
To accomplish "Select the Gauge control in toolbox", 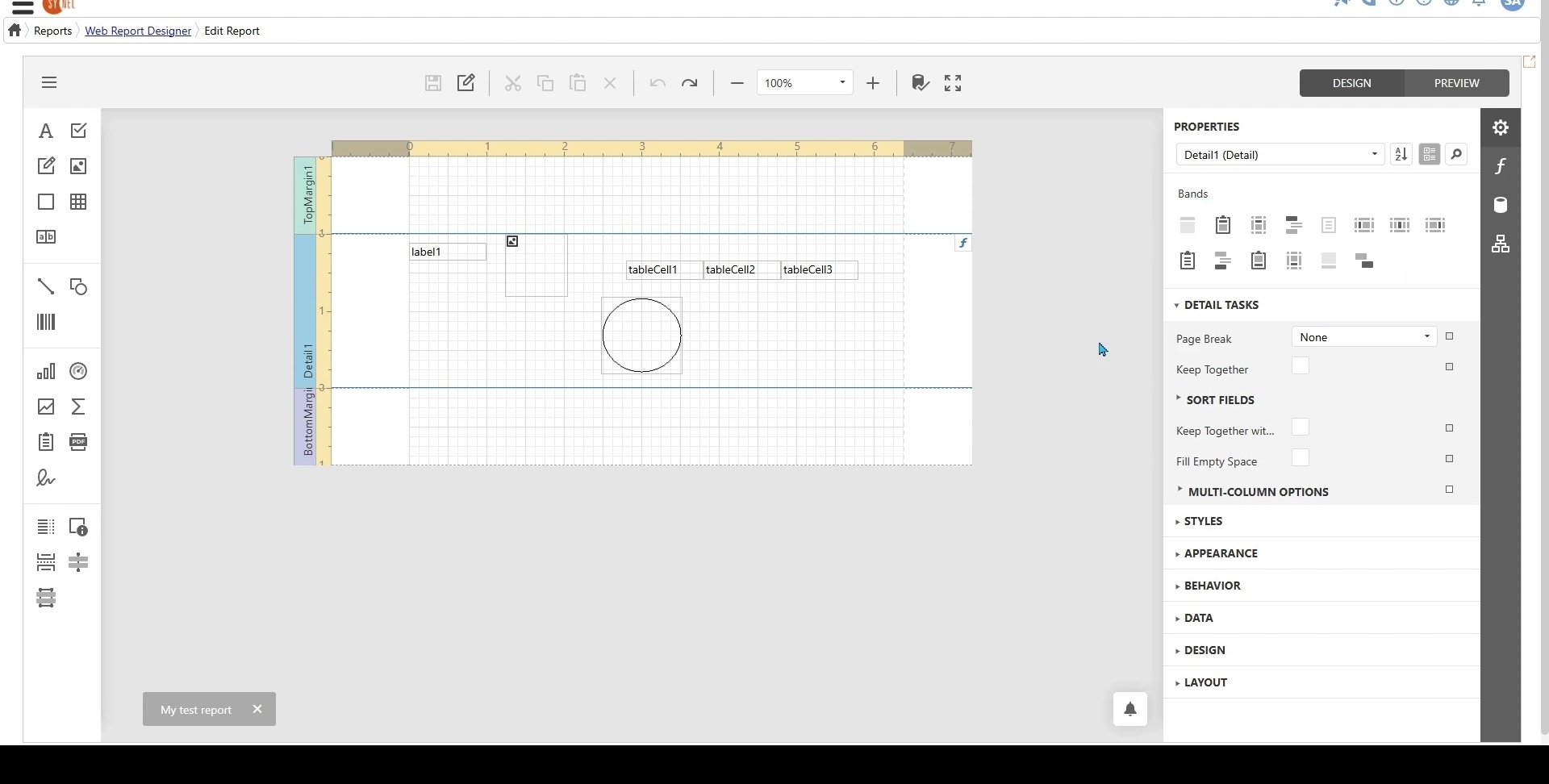I will click(78, 371).
